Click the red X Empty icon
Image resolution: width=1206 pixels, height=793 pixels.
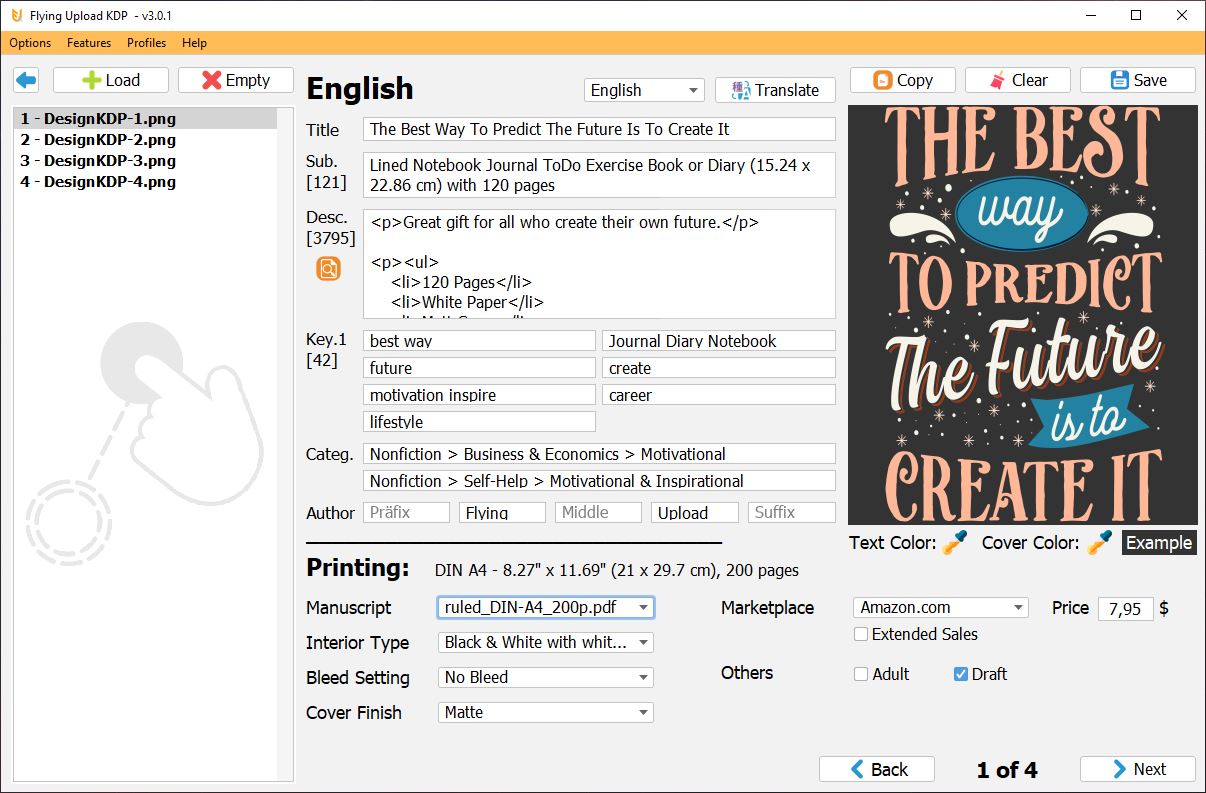click(212, 79)
